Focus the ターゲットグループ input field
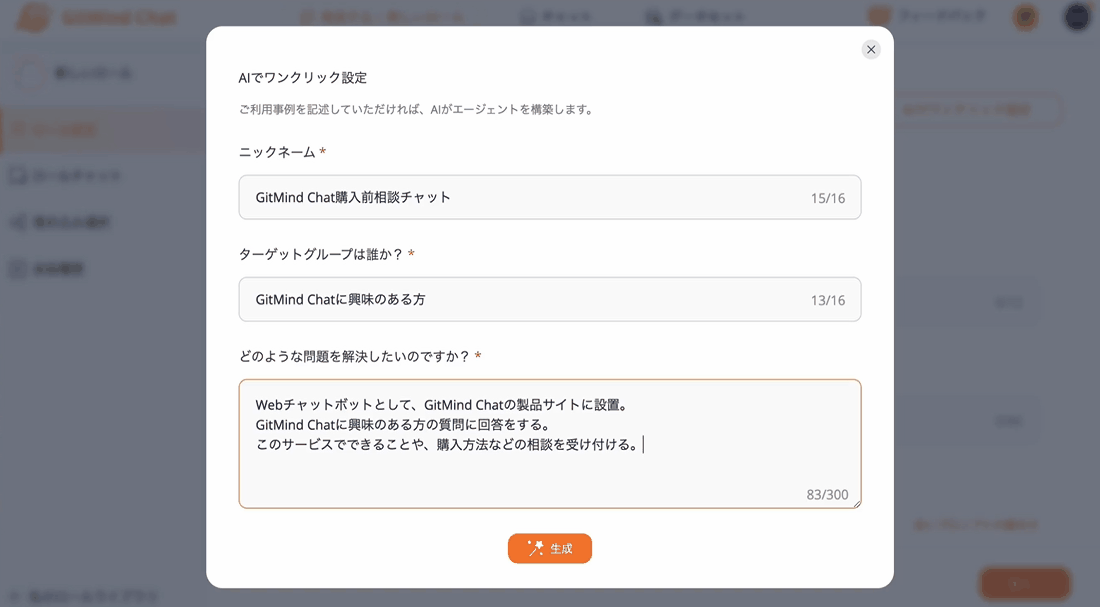Screen dimensions: 1100x607 pos(550,299)
